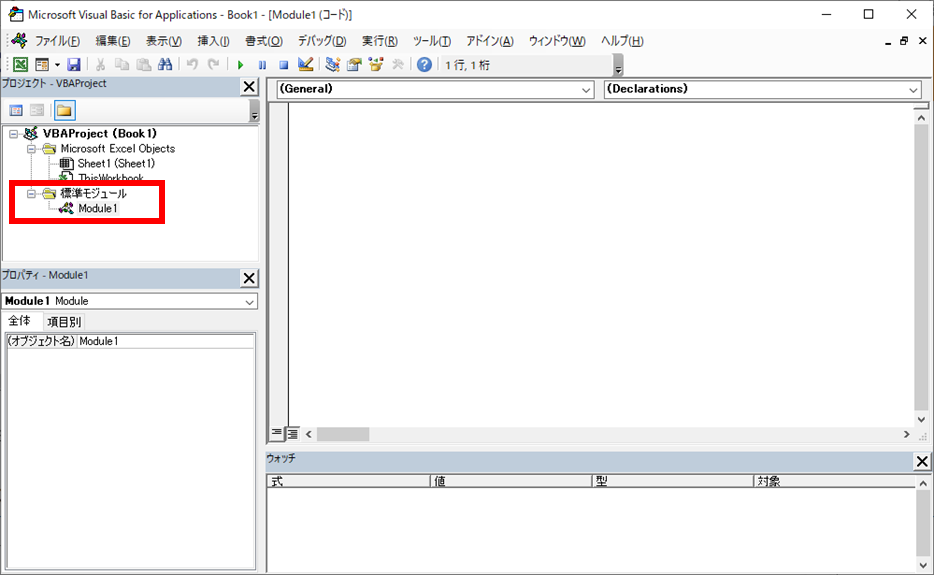
Task: Open the 表示(V) menu
Action: [164, 41]
